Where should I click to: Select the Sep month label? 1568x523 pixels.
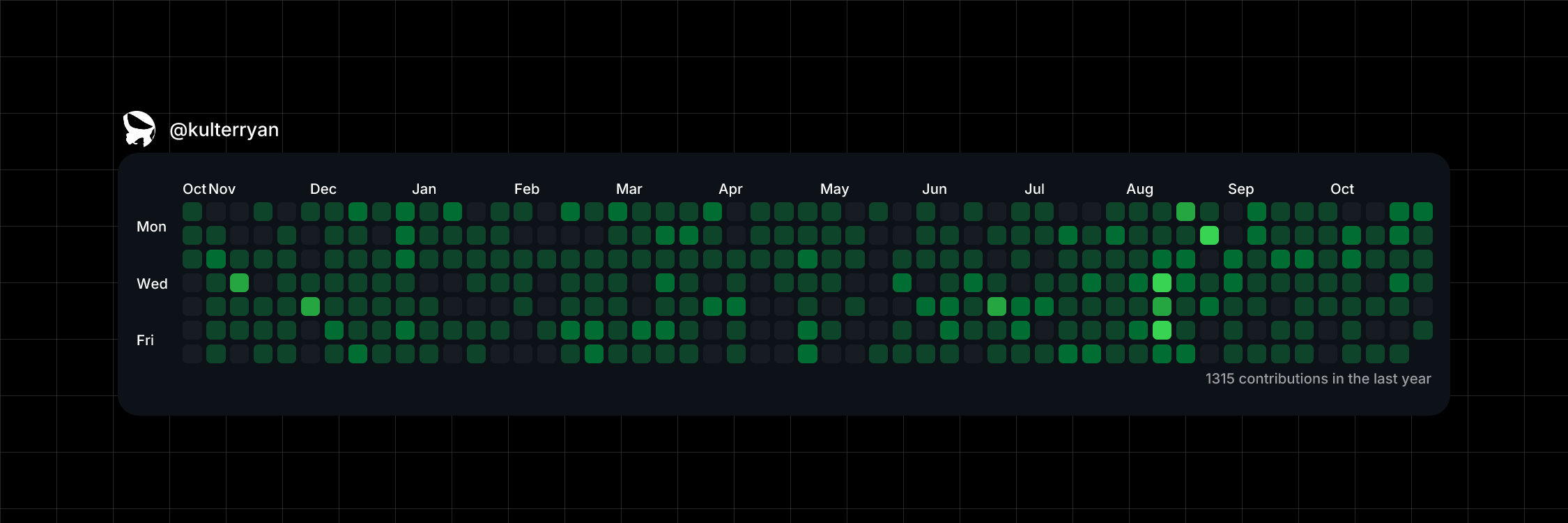pos(1240,189)
